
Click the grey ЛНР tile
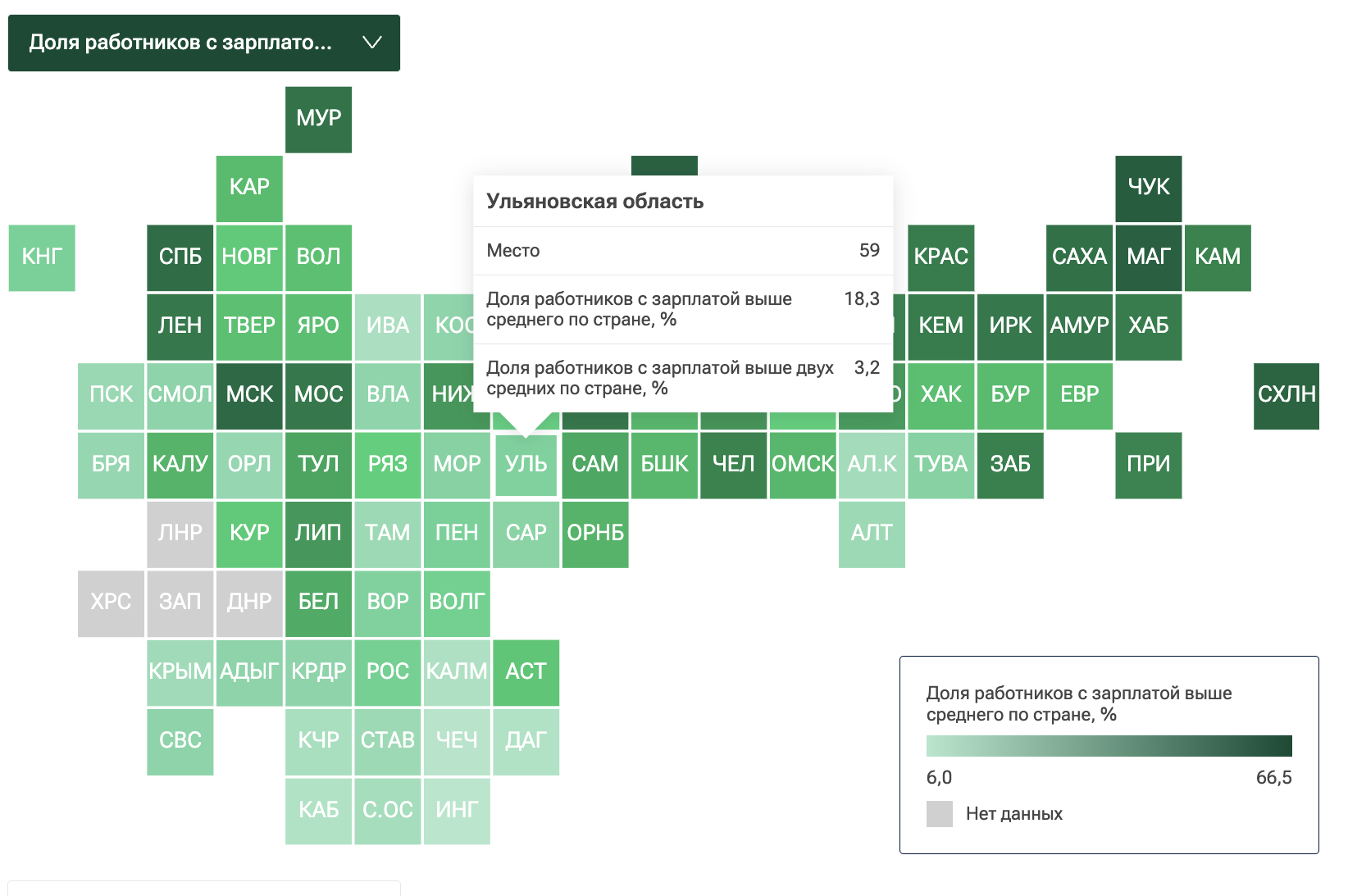pyautogui.click(x=180, y=534)
